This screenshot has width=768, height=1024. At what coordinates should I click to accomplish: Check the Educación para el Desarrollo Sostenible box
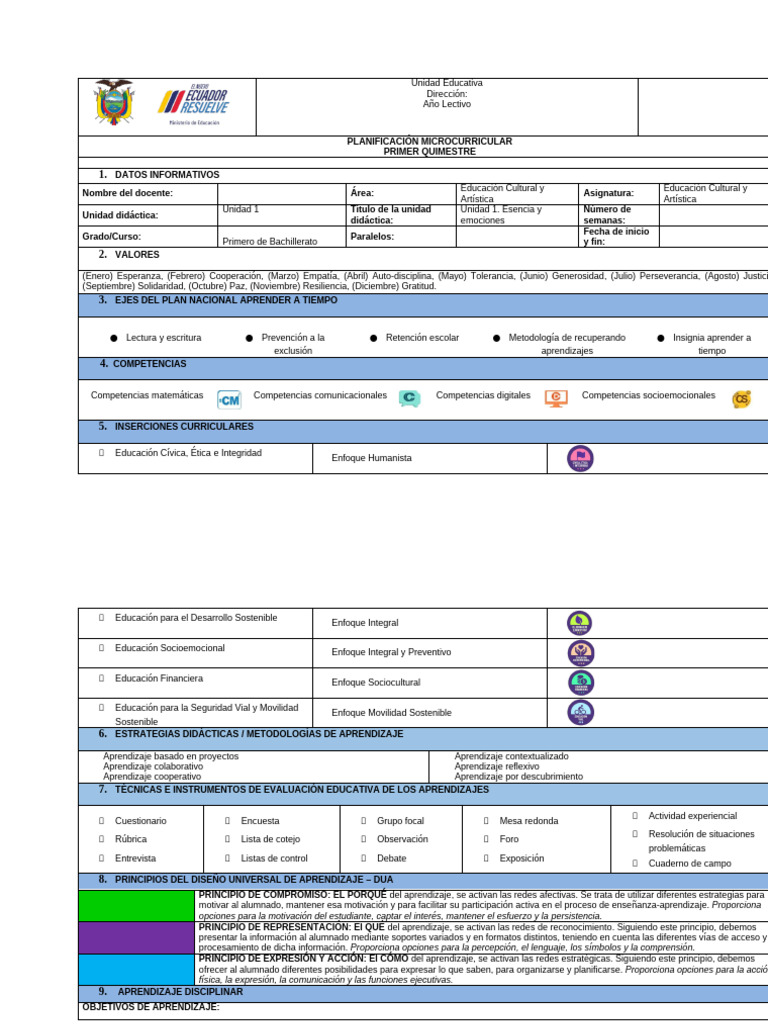[101, 617]
